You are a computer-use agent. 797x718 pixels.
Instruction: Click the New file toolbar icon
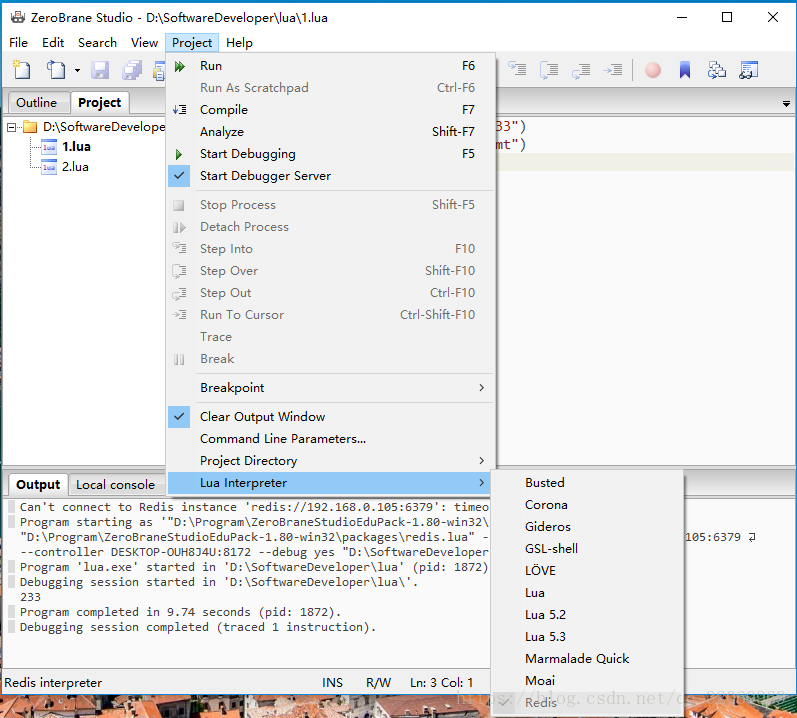(22, 70)
